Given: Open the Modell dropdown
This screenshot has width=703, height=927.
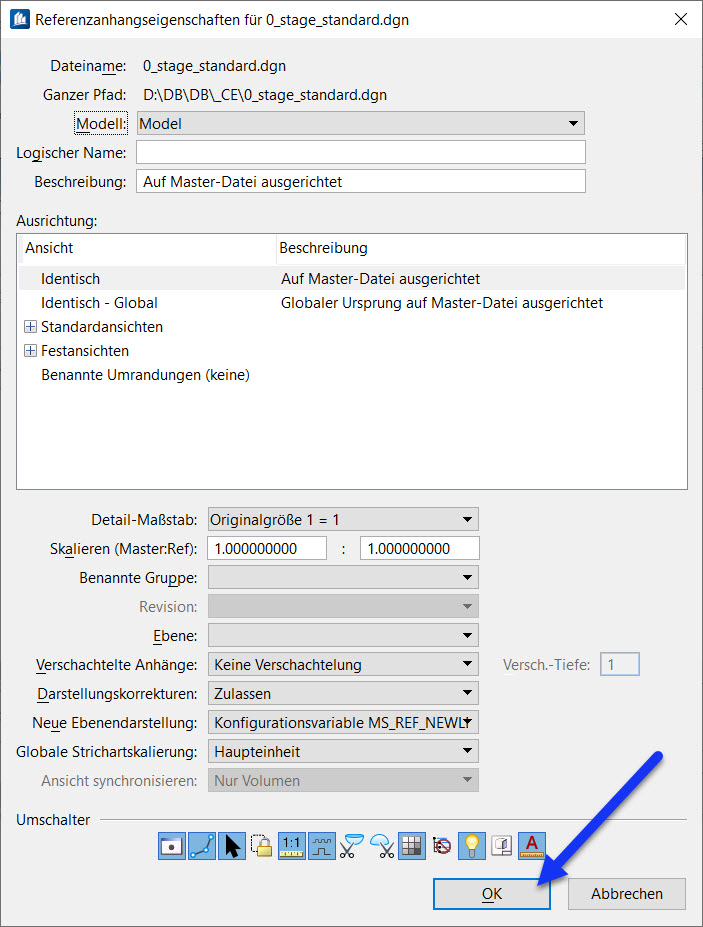Looking at the screenshot, I should (361, 124).
